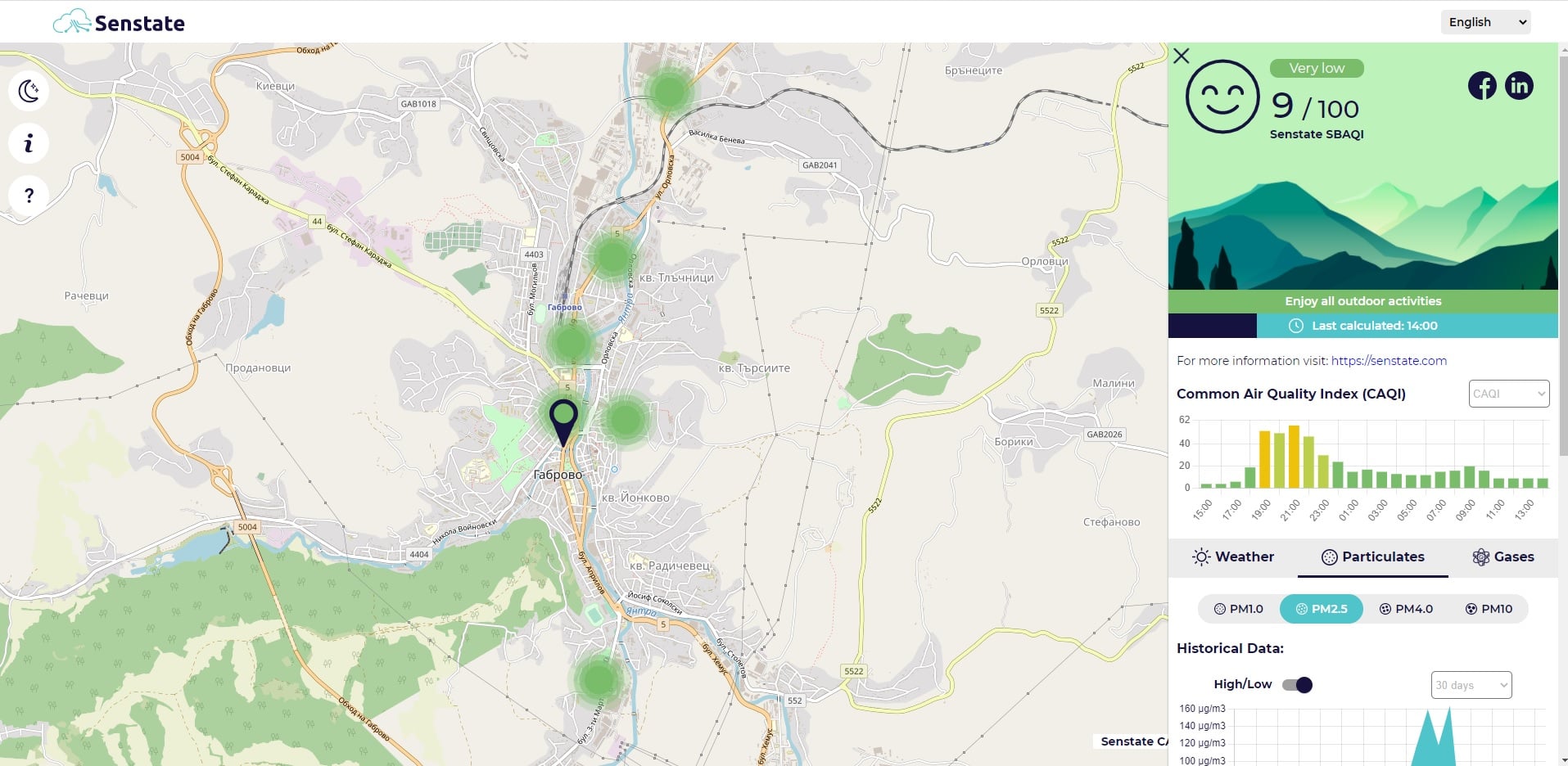Viewport: 1568px width, 766px height.
Task: Switch to the Gases tab
Action: coord(1503,557)
